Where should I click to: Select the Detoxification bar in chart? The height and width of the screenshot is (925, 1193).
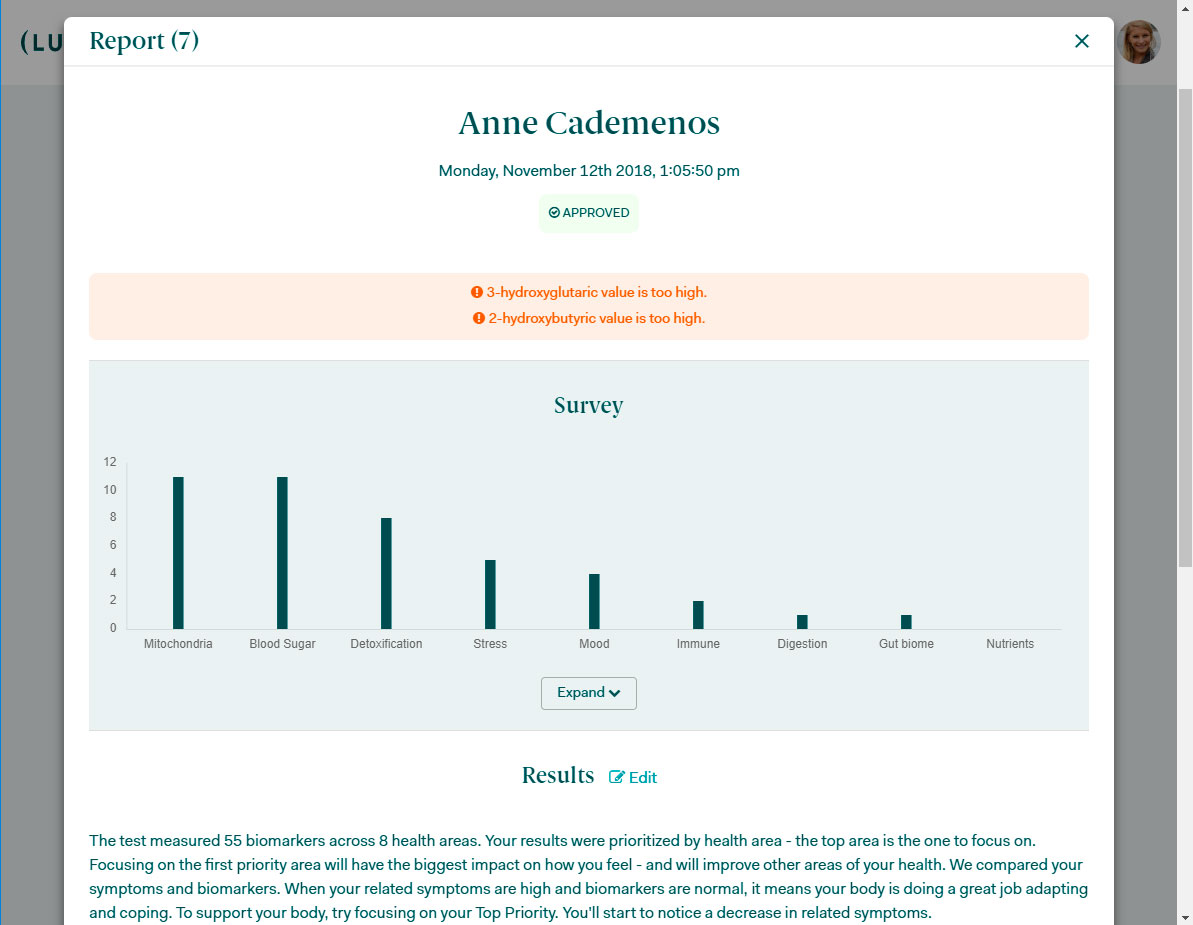[387, 574]
